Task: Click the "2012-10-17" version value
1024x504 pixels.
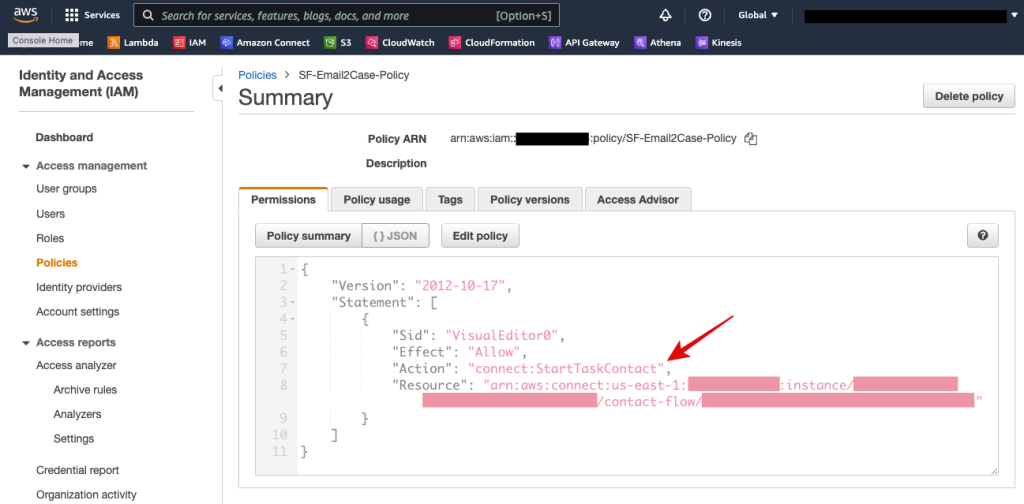Action: (460, 286)
